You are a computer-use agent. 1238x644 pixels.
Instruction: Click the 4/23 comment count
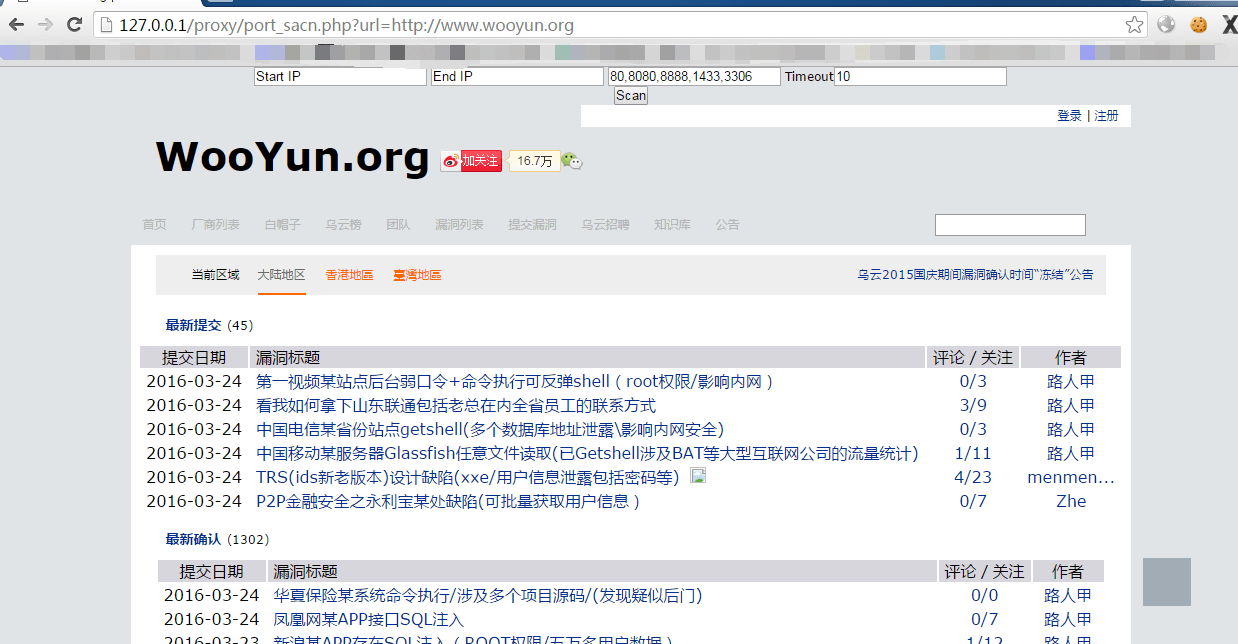tap(973, 477)
